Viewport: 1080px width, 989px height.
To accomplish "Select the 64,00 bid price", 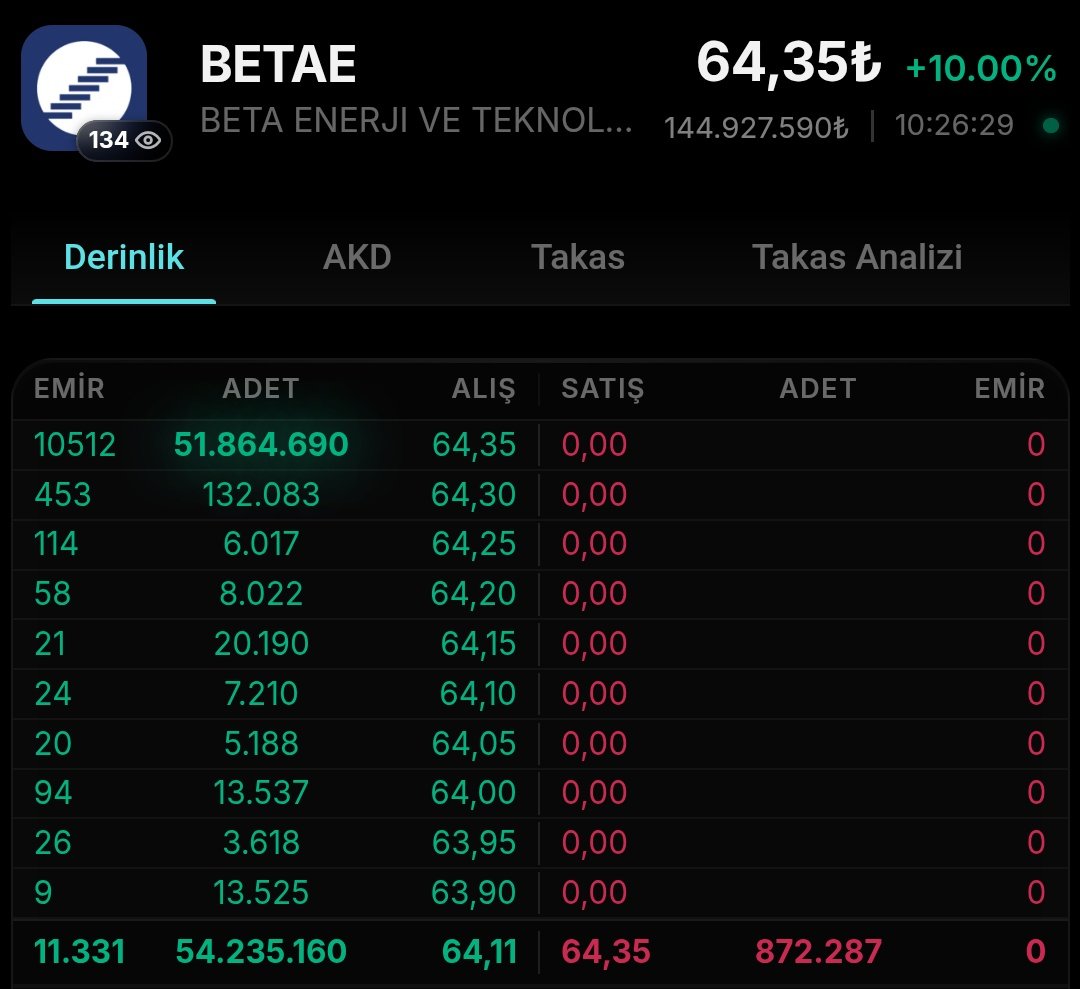I will tap(473, 793).
